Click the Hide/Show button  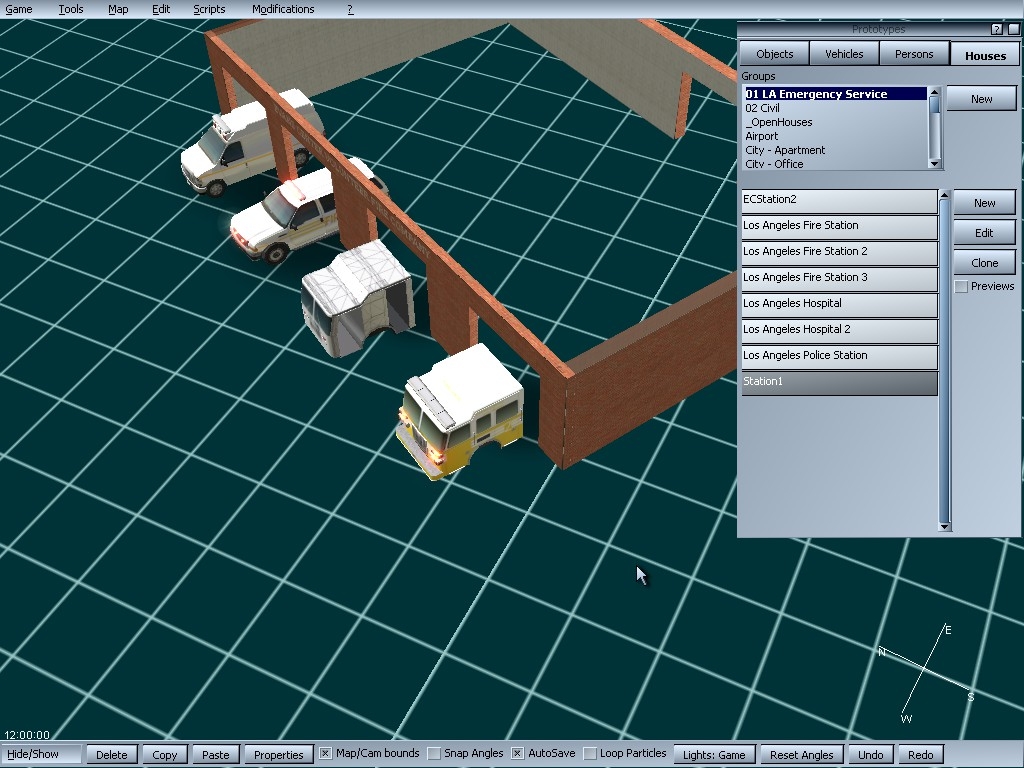(x=41, y=754)
